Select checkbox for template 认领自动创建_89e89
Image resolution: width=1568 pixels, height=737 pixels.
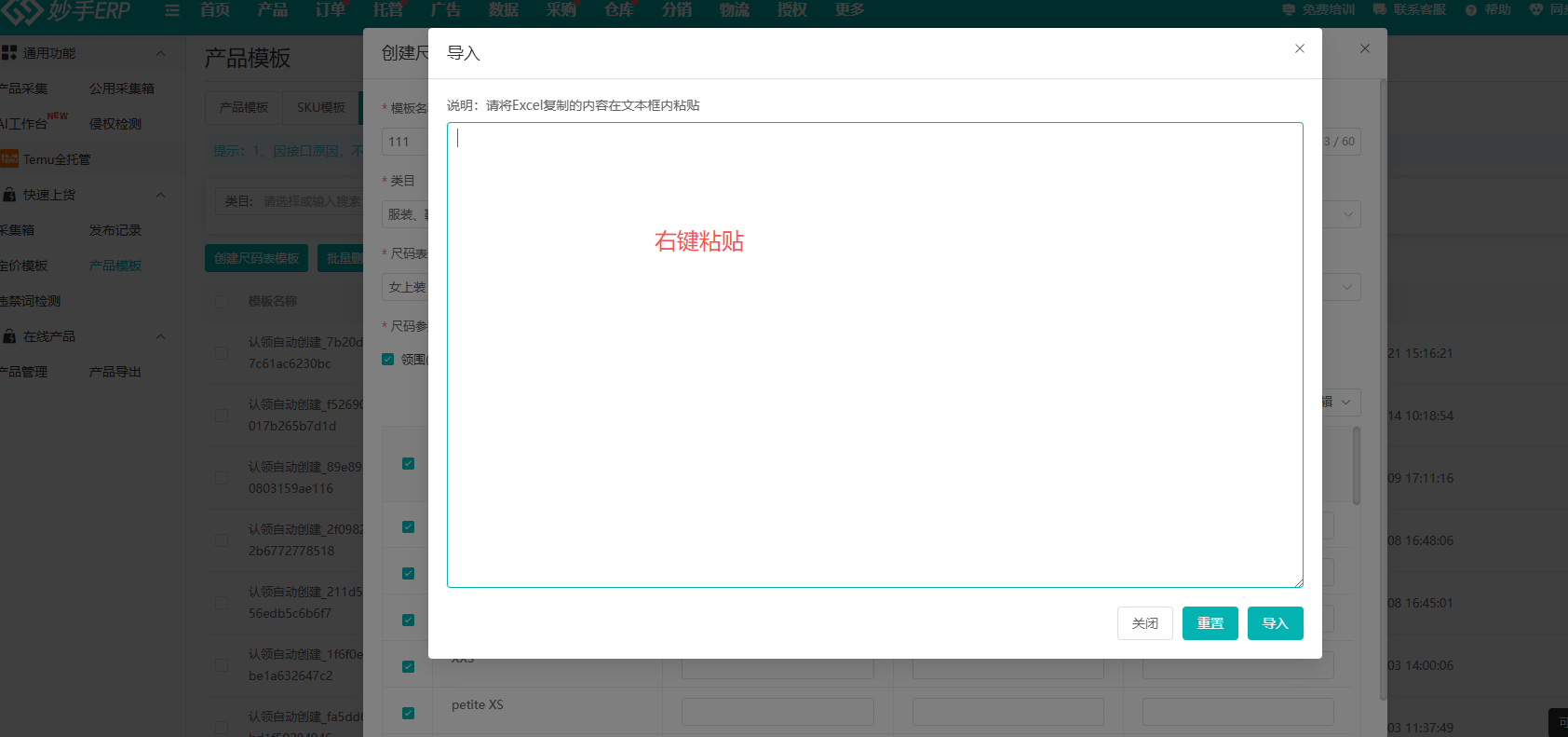(222, 478)
